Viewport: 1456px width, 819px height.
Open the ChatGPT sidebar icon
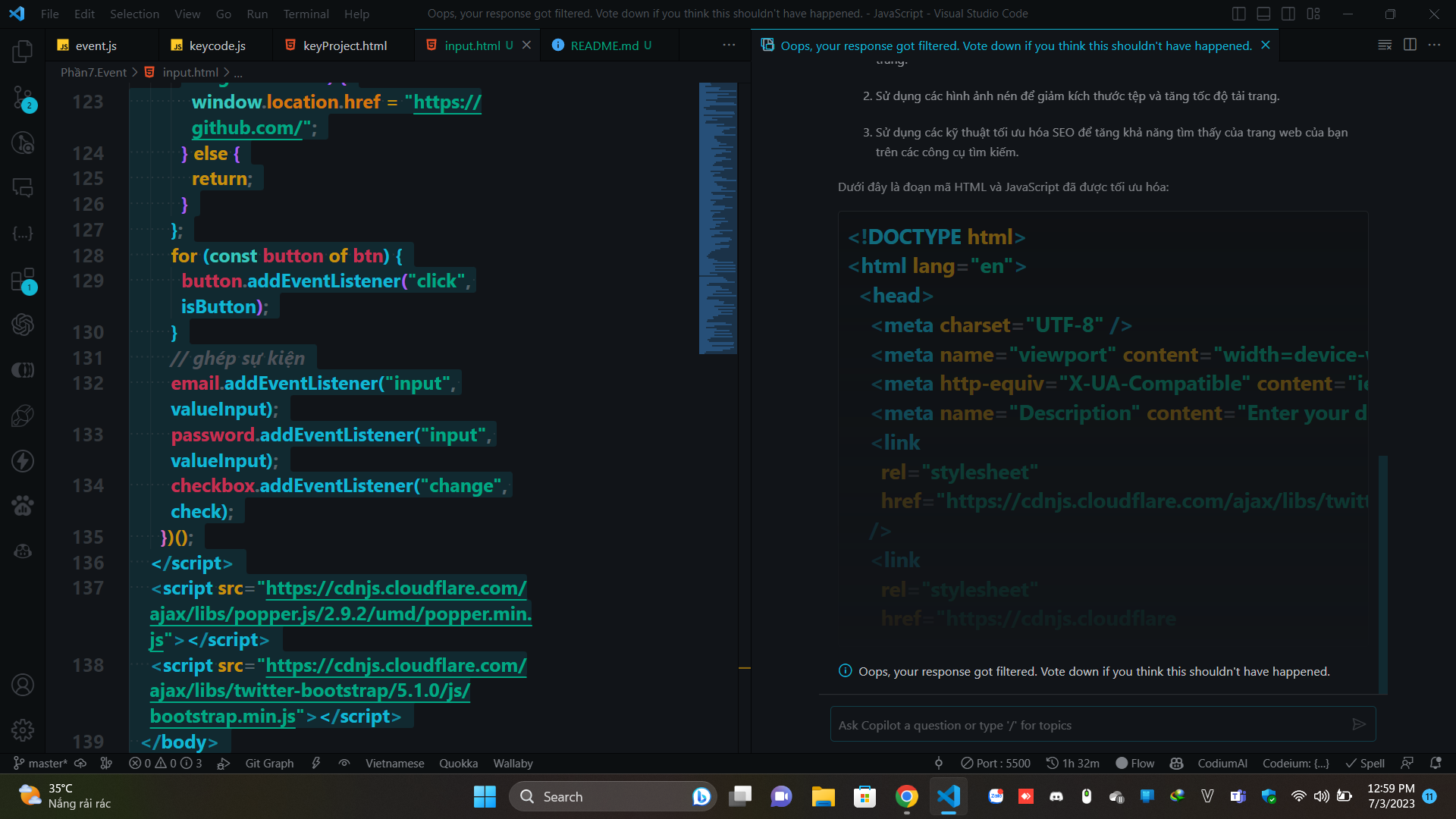[23, 325]
